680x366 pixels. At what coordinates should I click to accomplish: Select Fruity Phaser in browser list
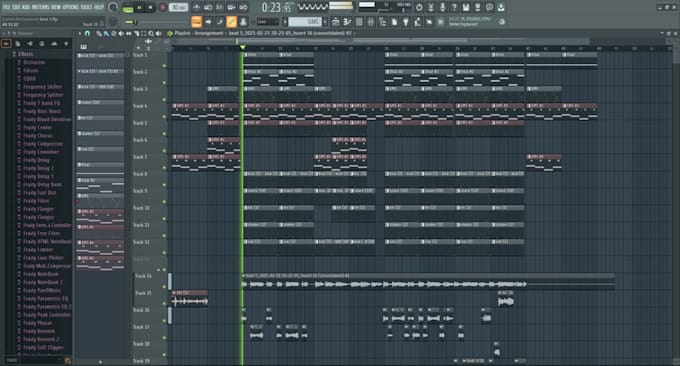coord(38,323)
